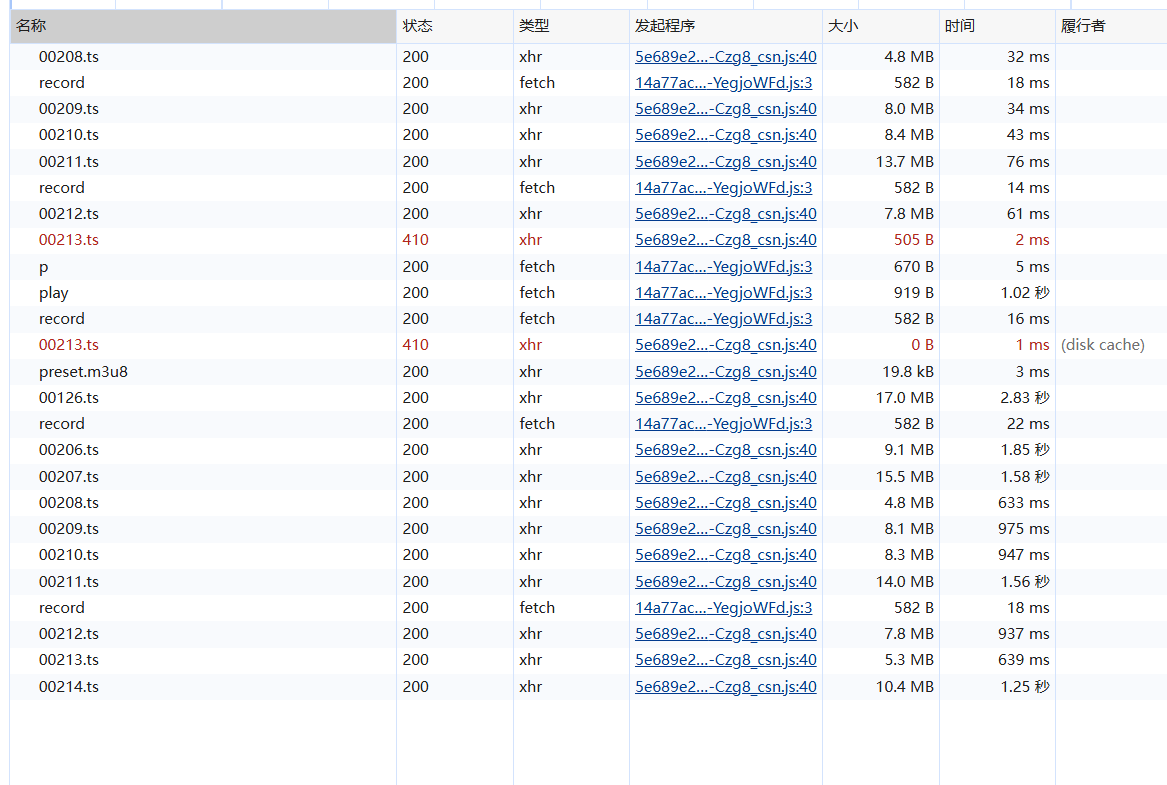Sort by the 类型 column header
The height and width of the screenshot is (785, 1167).
571,26
